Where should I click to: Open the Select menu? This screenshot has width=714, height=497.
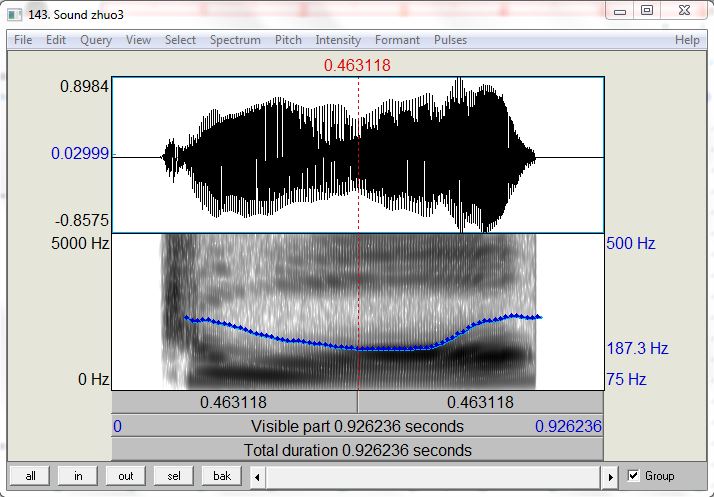[180, 40]
